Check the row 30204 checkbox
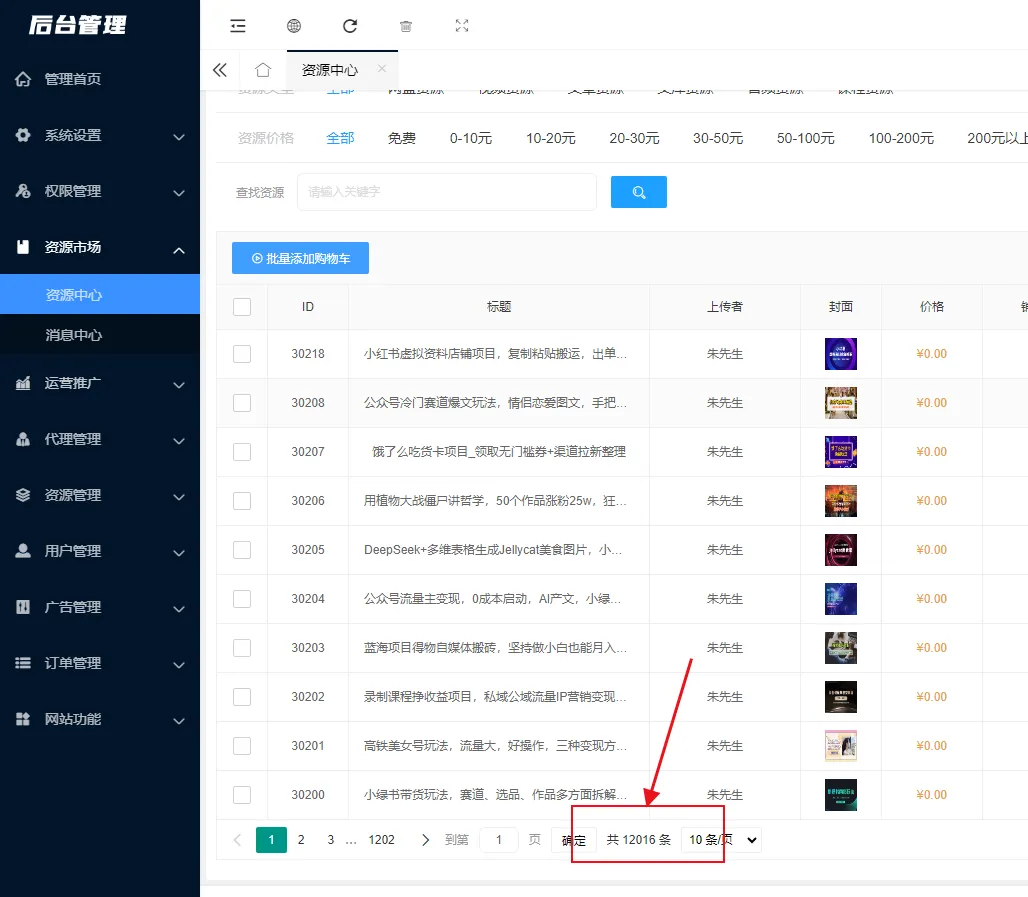The height and width of the screenshot is (897, 1028). pyautogui.click(x=242, y=599)
